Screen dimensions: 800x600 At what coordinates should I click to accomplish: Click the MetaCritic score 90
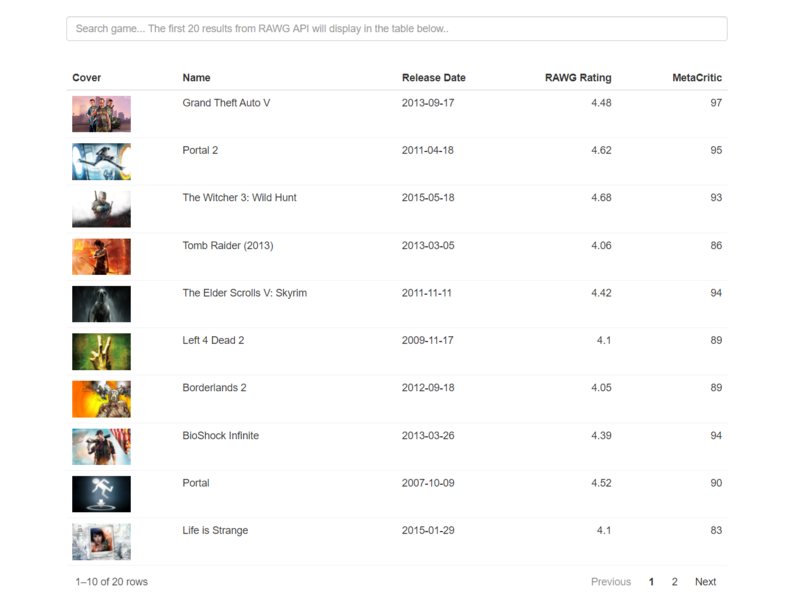[716, 483]
